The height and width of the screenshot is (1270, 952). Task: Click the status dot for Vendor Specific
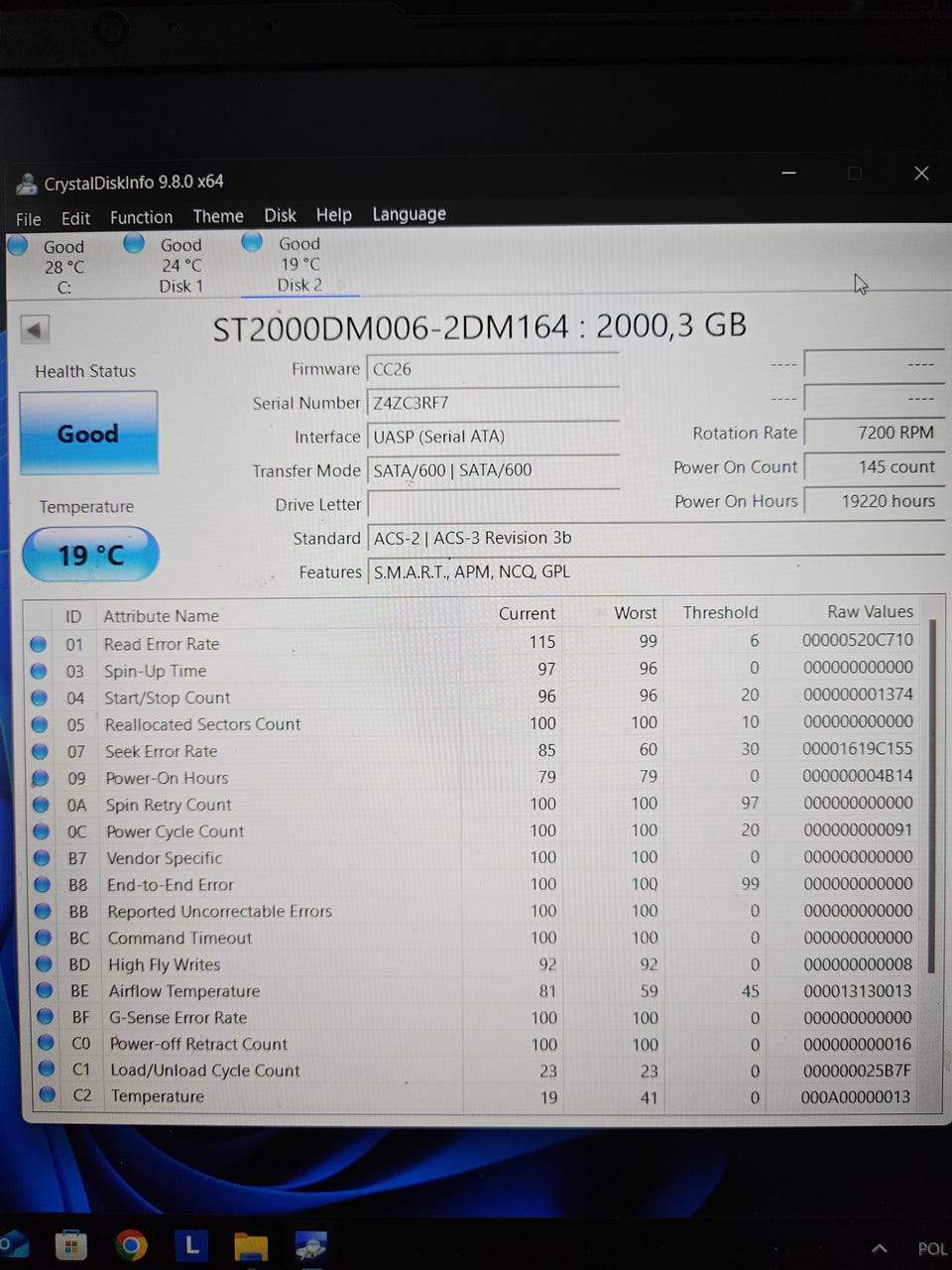click(42, 857)
